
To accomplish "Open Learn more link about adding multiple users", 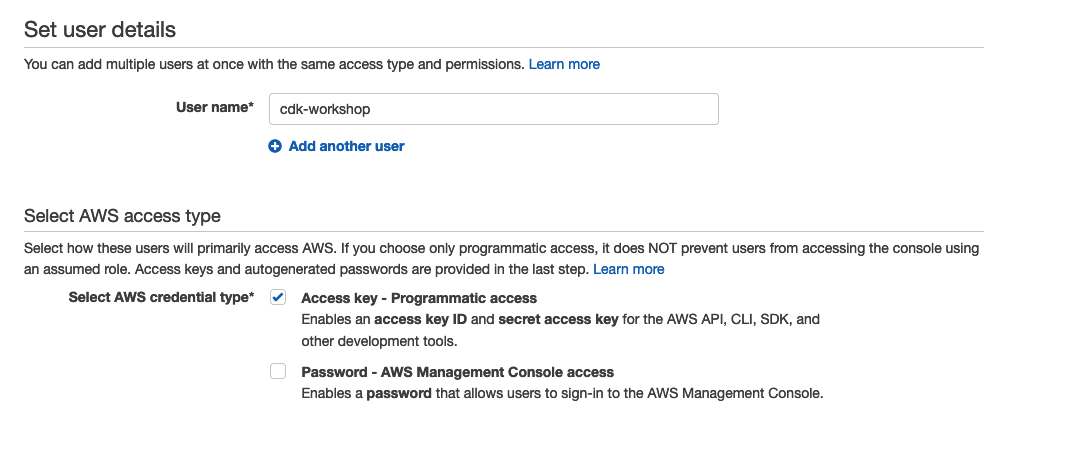I will pyautogui.click(x=564, y=64).
